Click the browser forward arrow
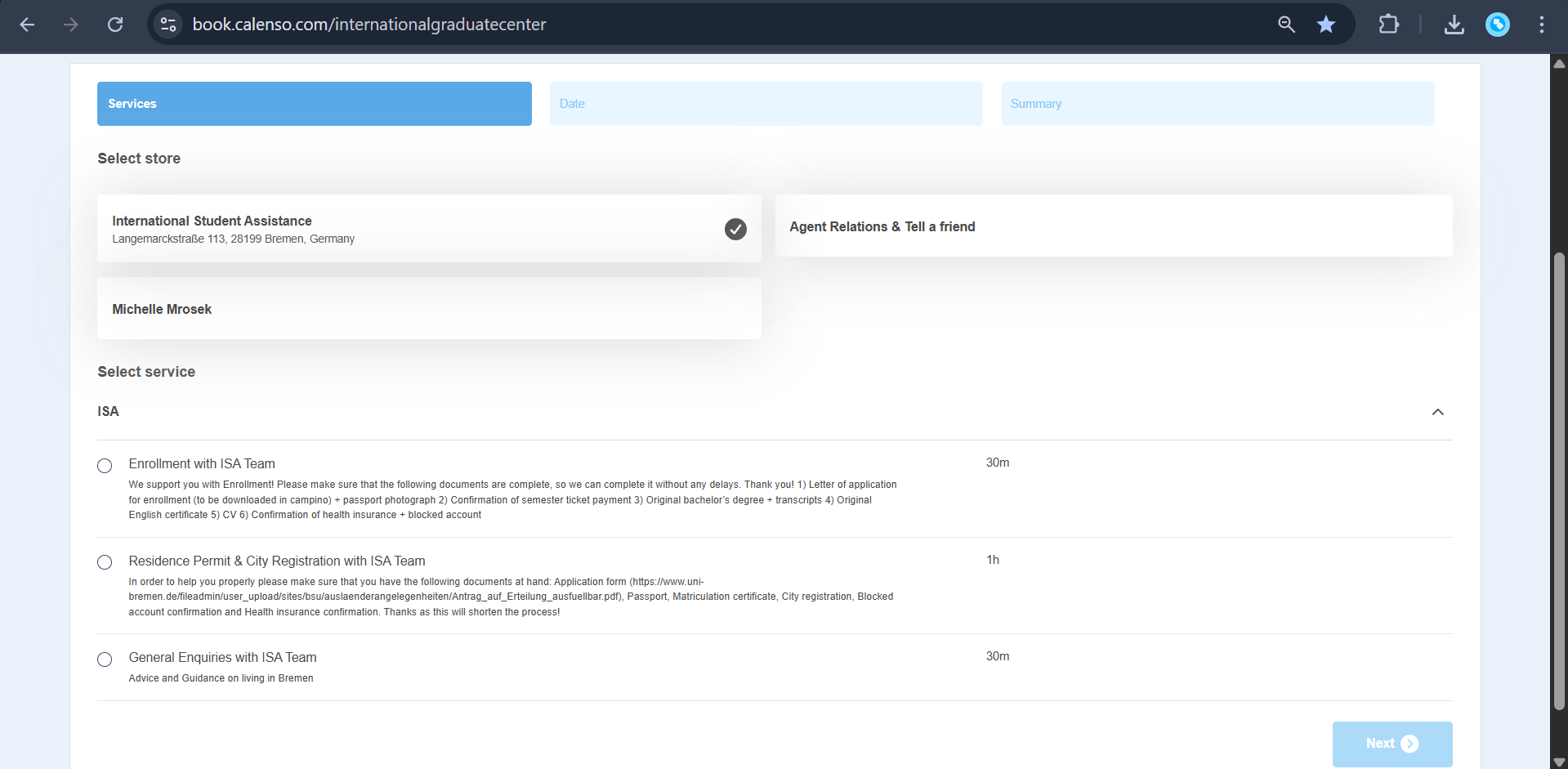This screenshot has height=769, width=1568. 71,25
